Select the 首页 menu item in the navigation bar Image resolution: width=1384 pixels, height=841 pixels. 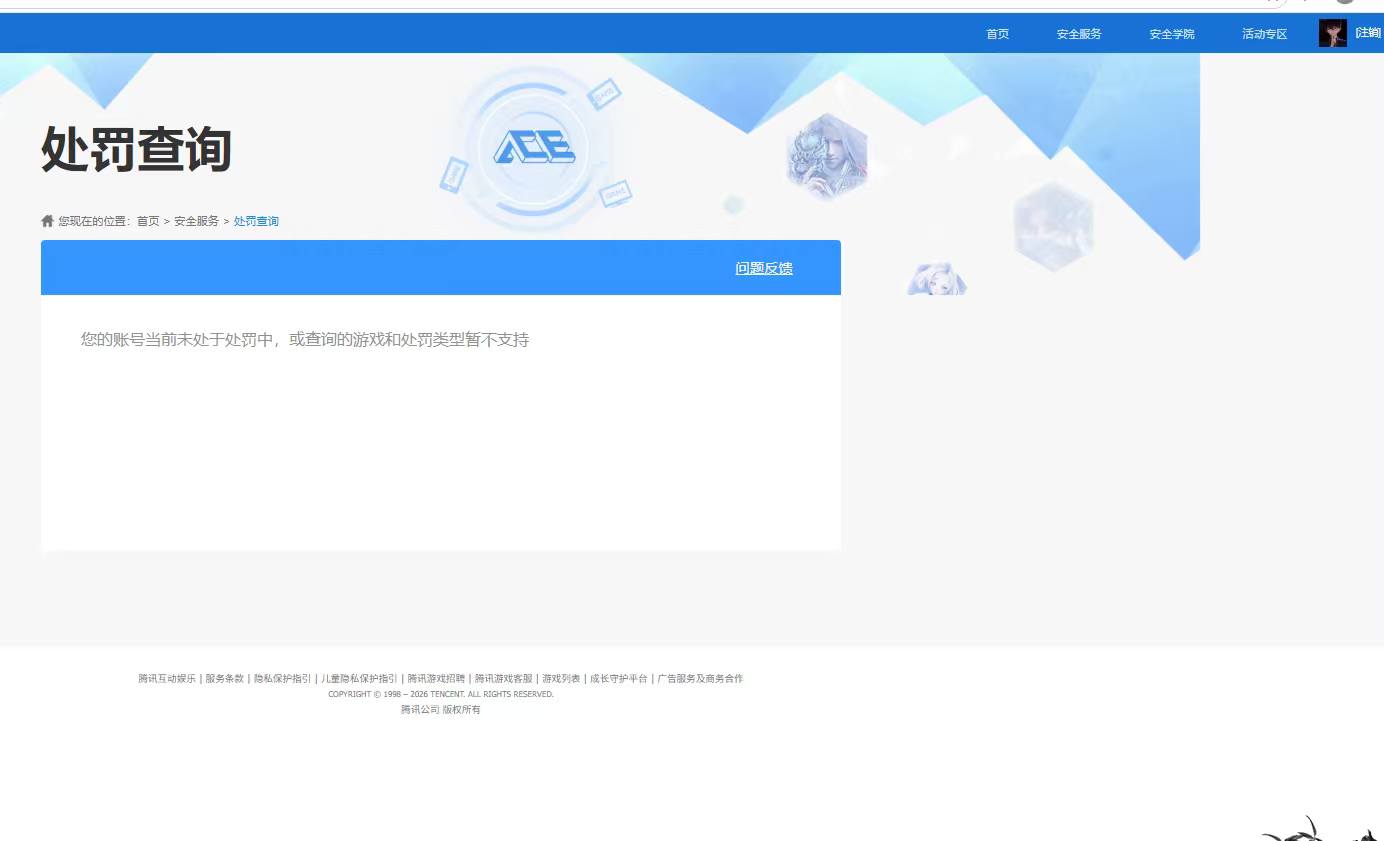(996, 33)
